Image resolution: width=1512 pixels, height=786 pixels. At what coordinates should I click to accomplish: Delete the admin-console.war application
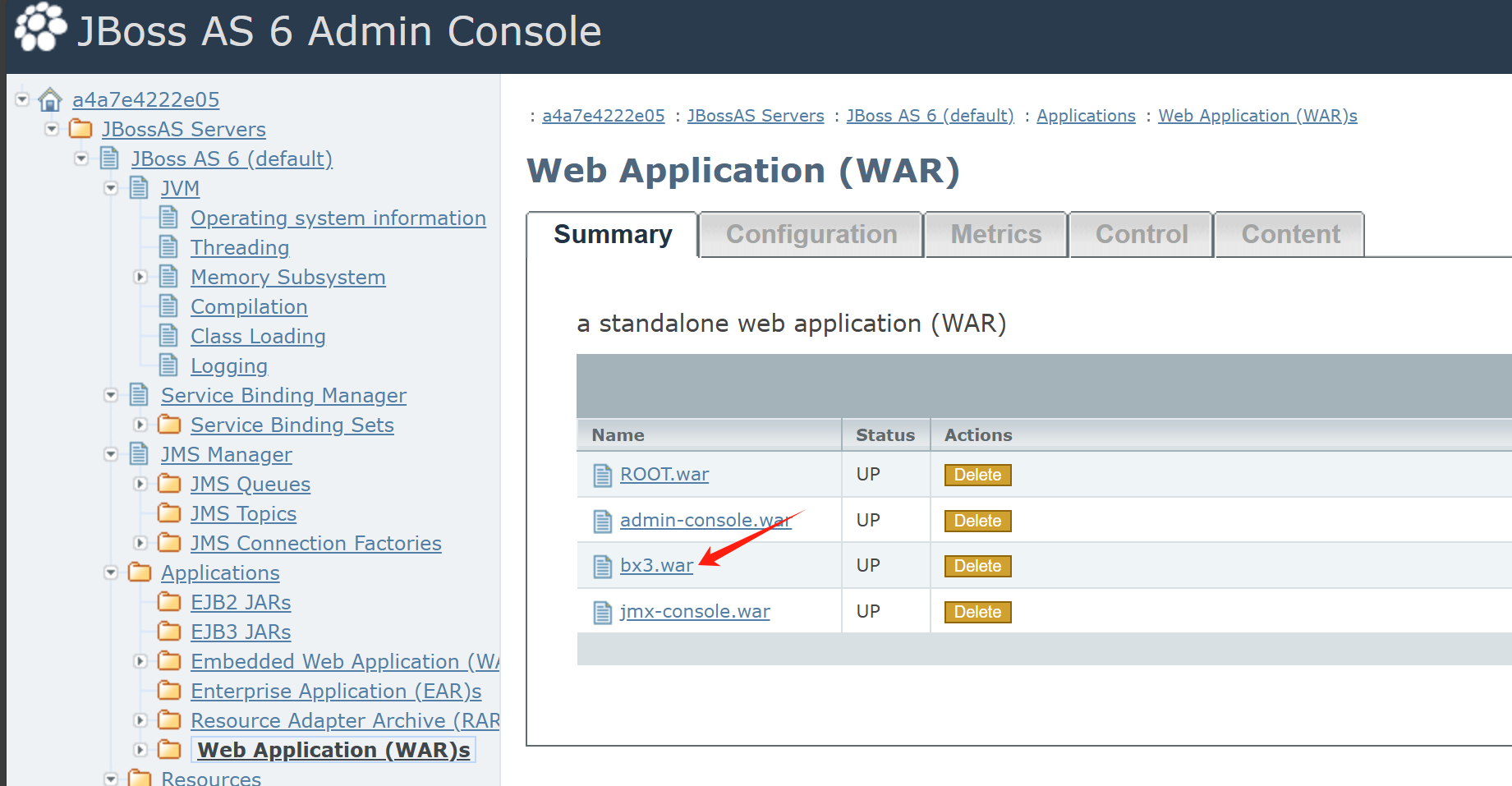(x=977, y=521)
